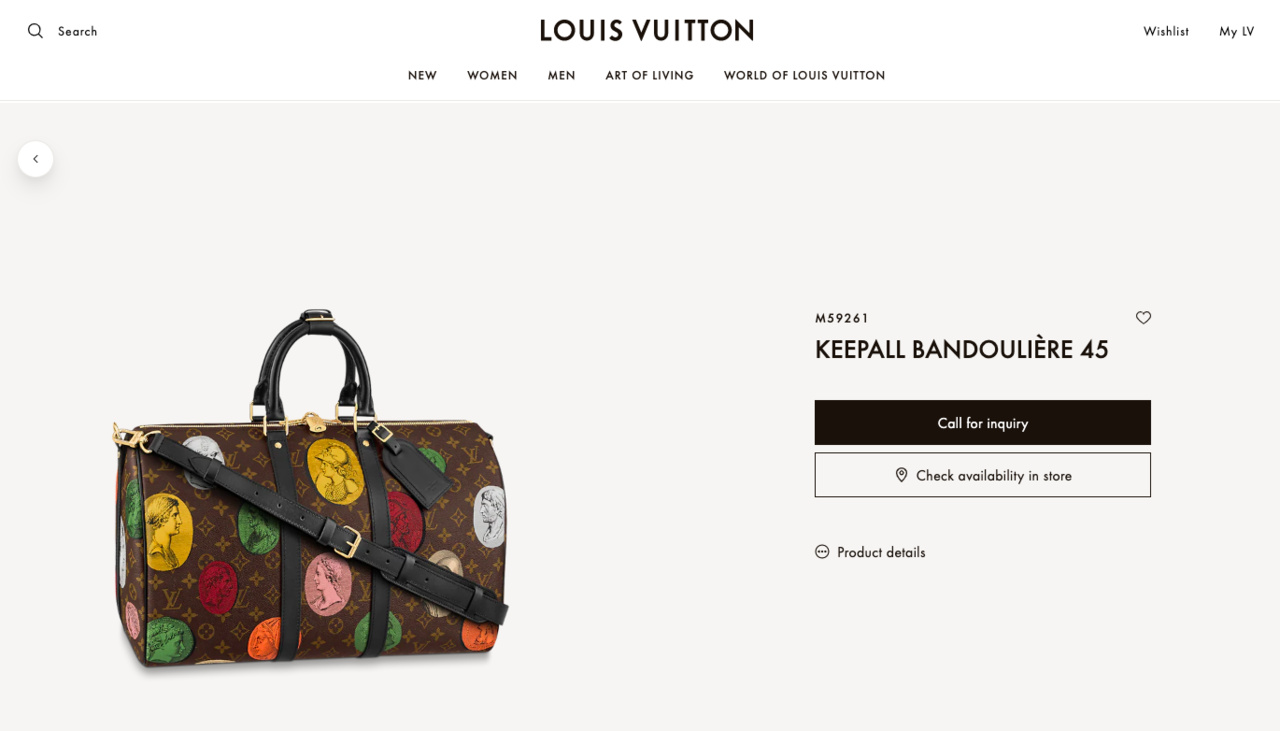
Task: Go back using the round chevron button
Action: (x=35, y=159)
